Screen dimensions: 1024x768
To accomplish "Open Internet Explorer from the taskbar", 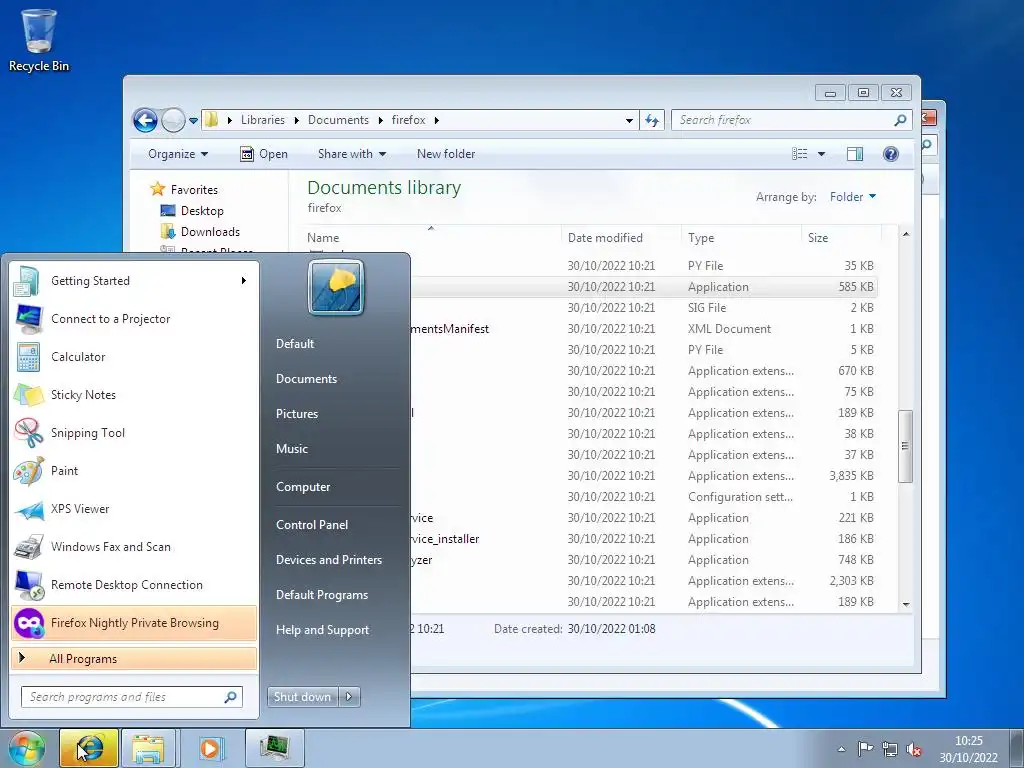I will click(x=89, y=748).
